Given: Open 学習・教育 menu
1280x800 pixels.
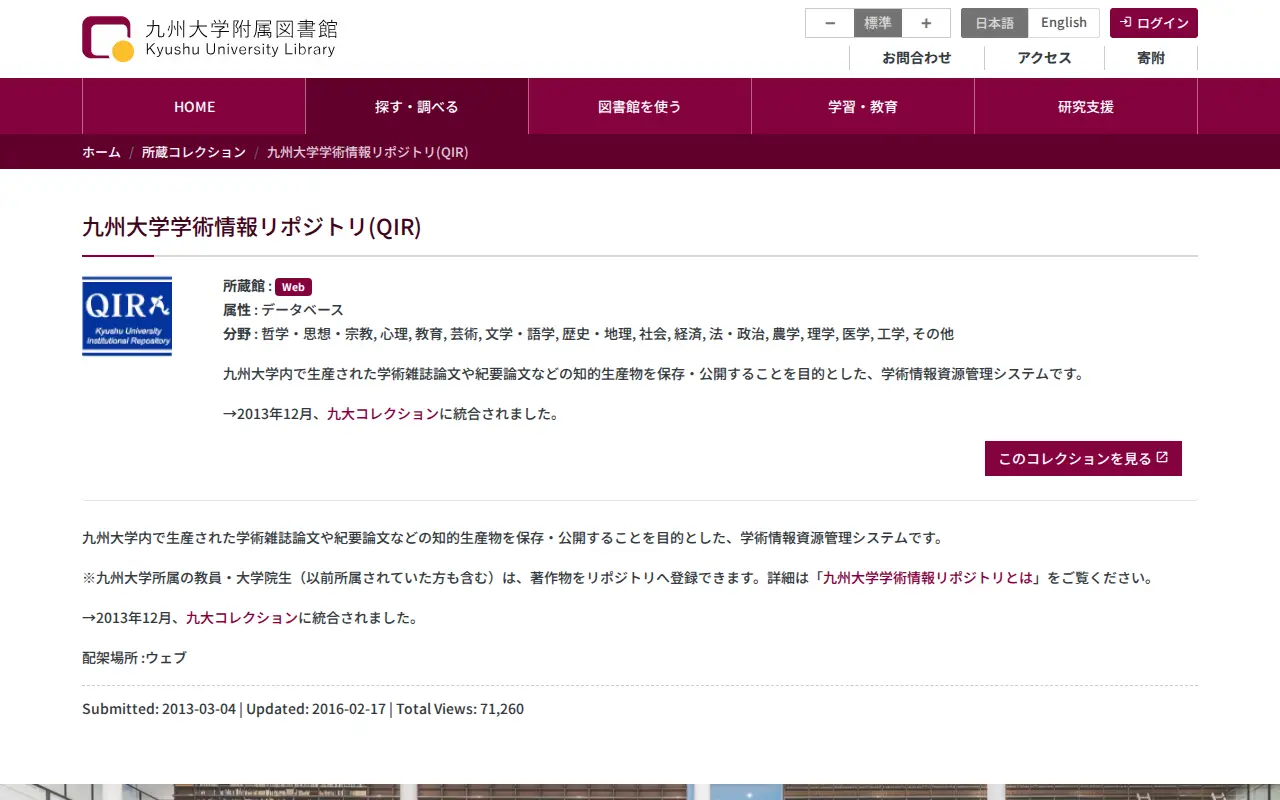Looking at the screenshot, I should click(863, 106).
